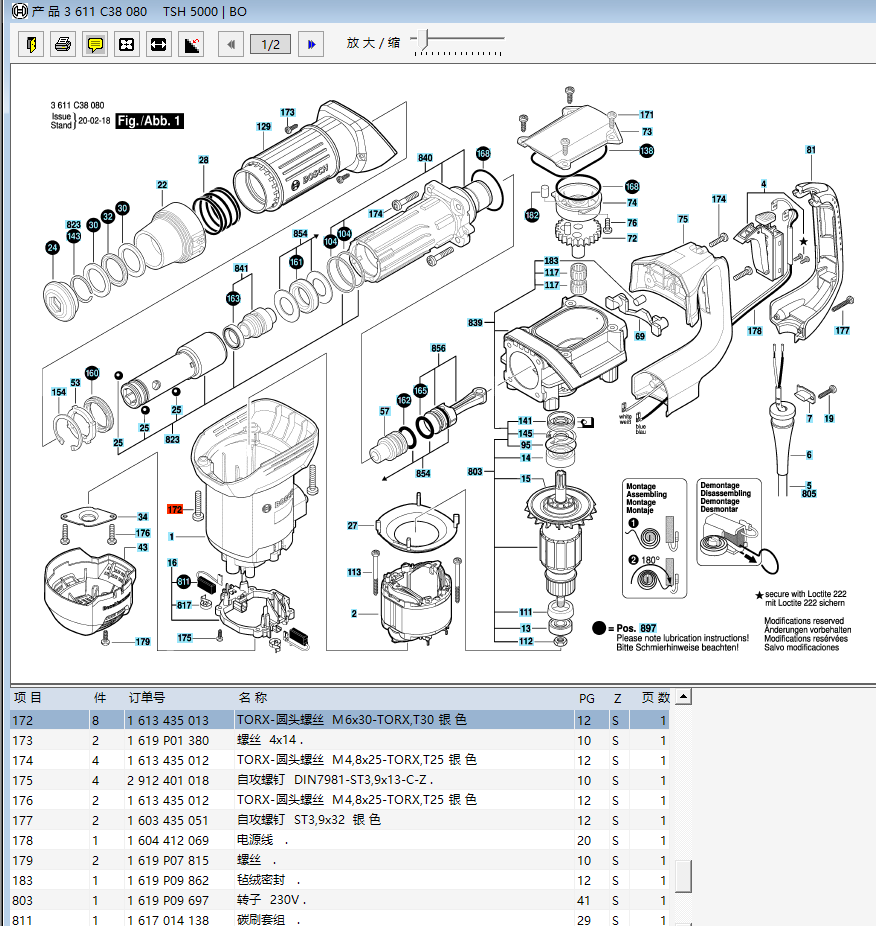Viewport: 876px width, 926px height.
Task: Fit the drawing to page width
Action: [x=158, y=44]
